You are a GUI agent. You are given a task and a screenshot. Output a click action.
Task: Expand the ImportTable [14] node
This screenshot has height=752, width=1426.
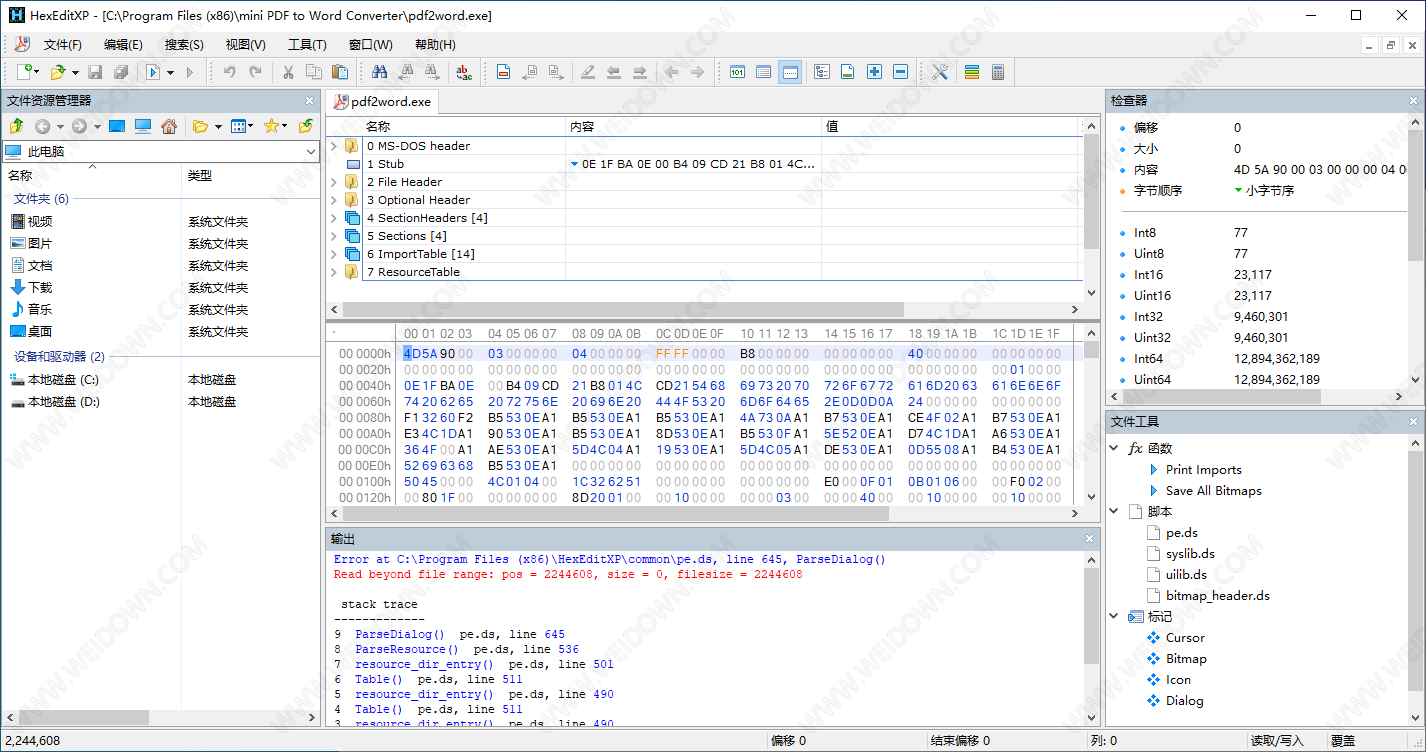[334, 254]
